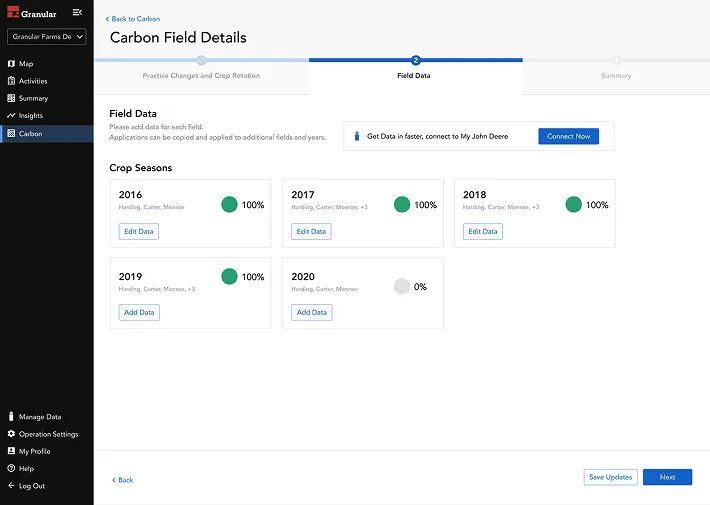Follow the Back to Carbon link
This screenshot has width=710, height=505.
[x=133, y=19]
